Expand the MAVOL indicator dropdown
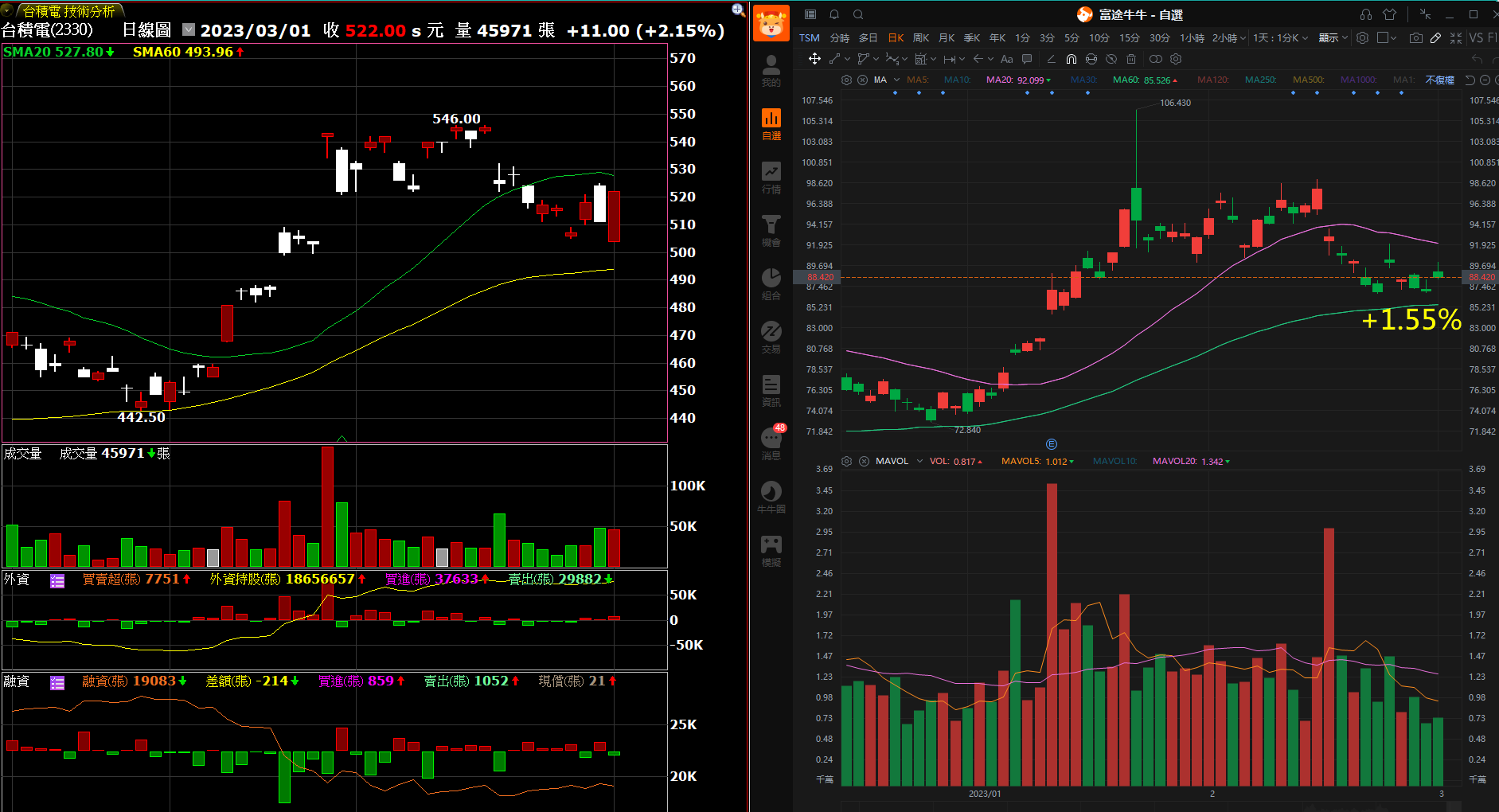The image size is (1499, 812). 919,461
